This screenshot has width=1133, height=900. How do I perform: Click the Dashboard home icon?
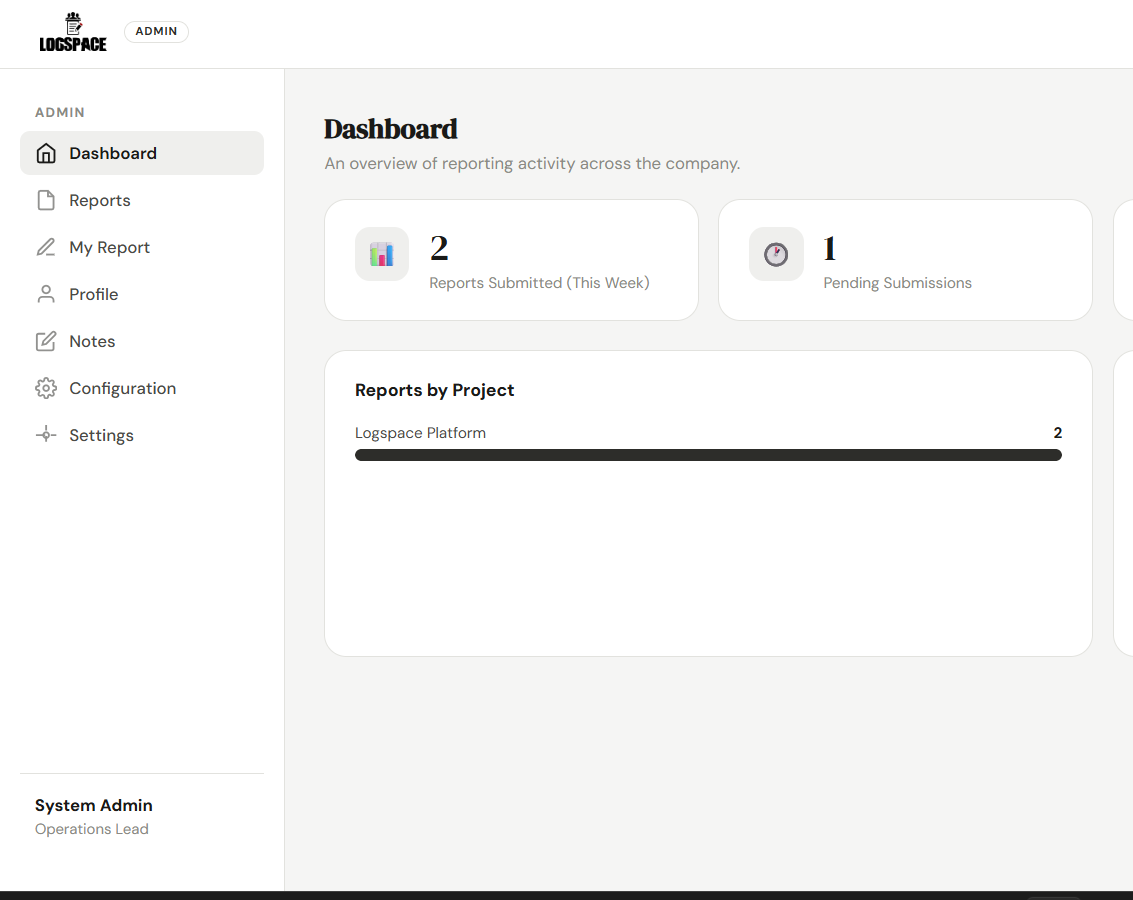click(46, 153)
